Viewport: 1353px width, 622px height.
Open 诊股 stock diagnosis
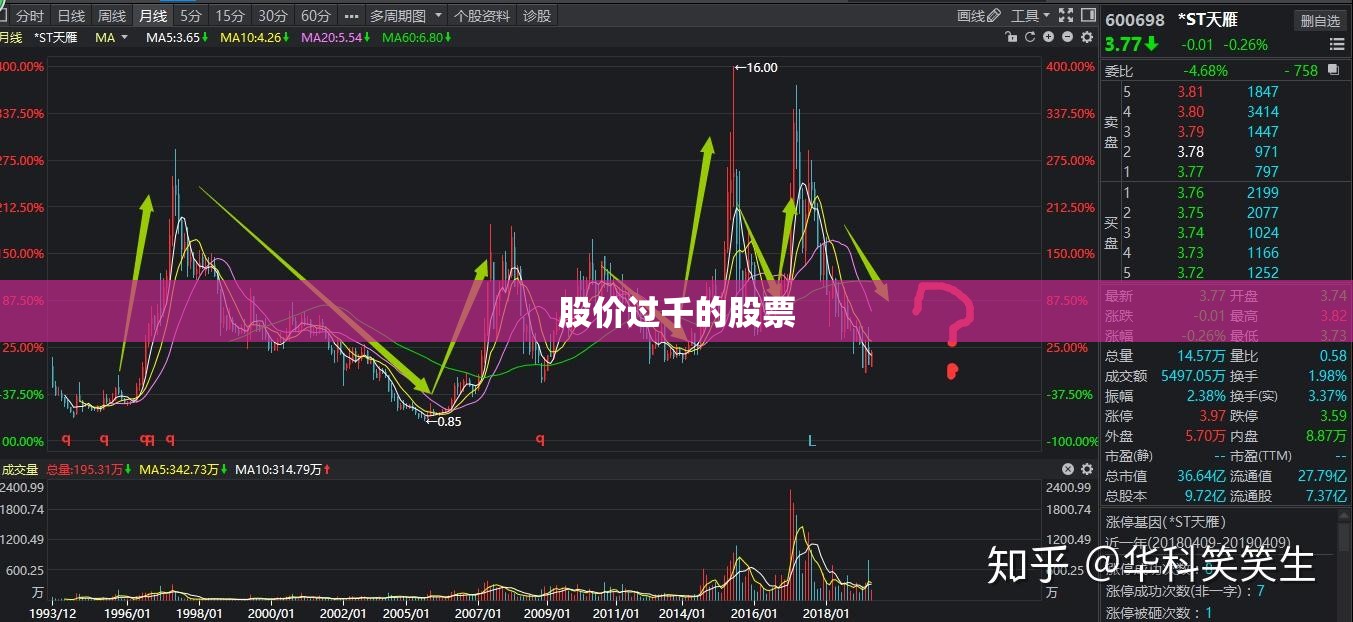[537, 16]
